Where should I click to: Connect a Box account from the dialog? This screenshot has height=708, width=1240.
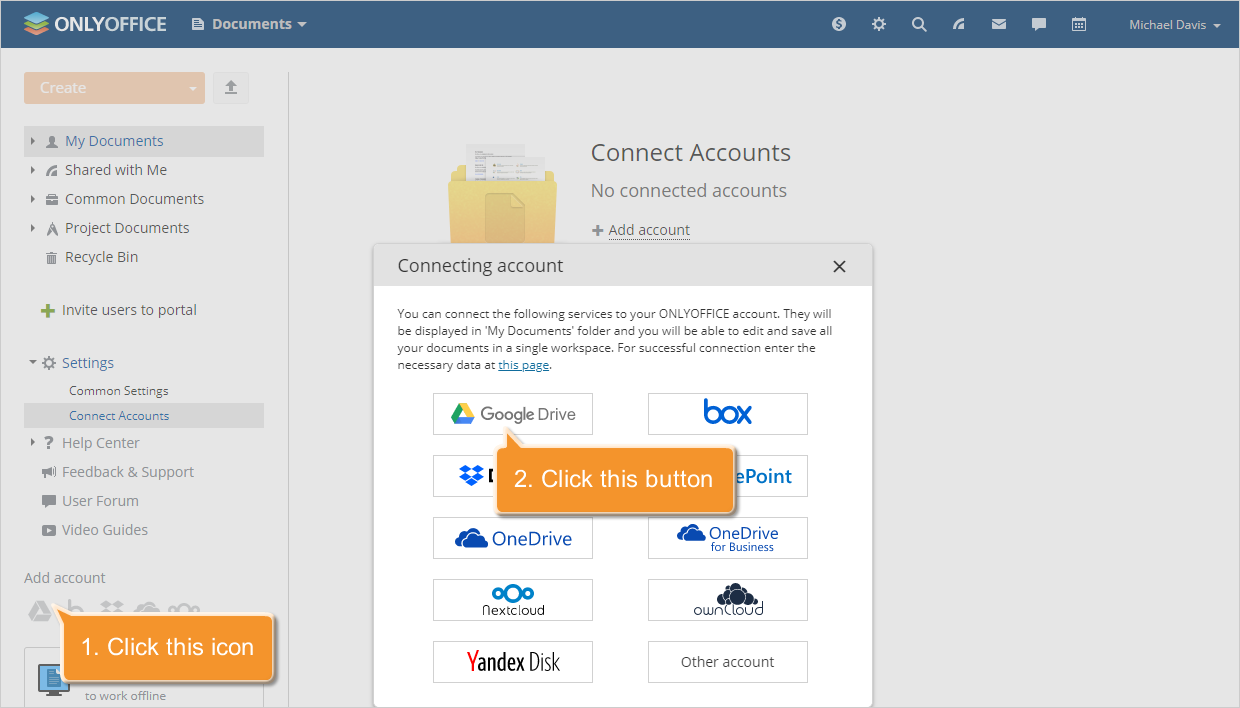click(727, 413)
